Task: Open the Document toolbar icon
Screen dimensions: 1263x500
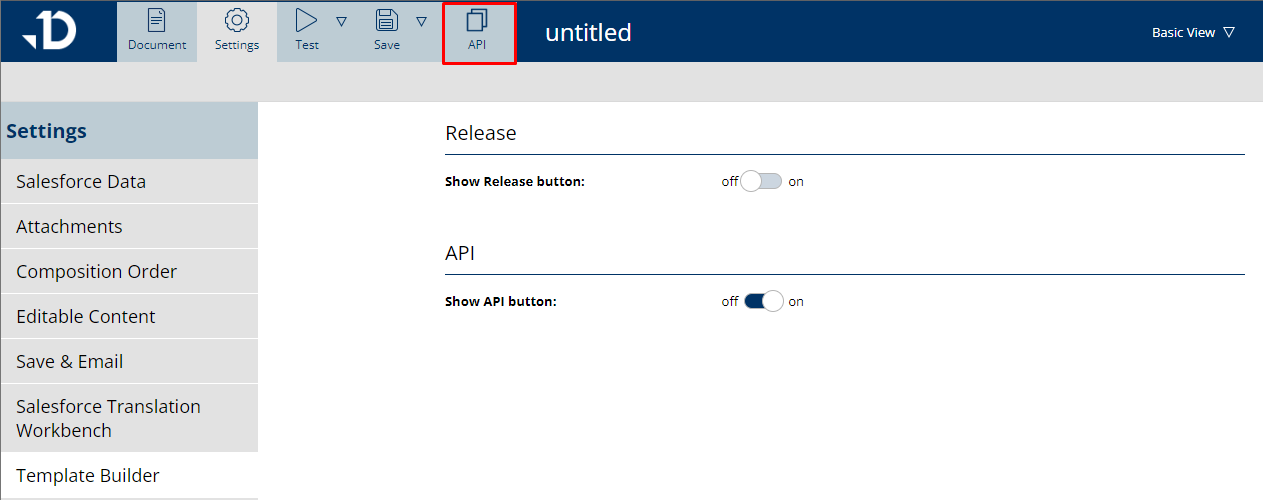Action: point(157,21)
